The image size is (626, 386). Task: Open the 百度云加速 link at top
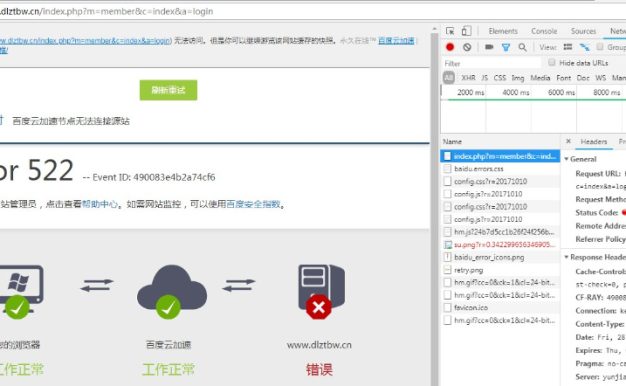[396, 40]
